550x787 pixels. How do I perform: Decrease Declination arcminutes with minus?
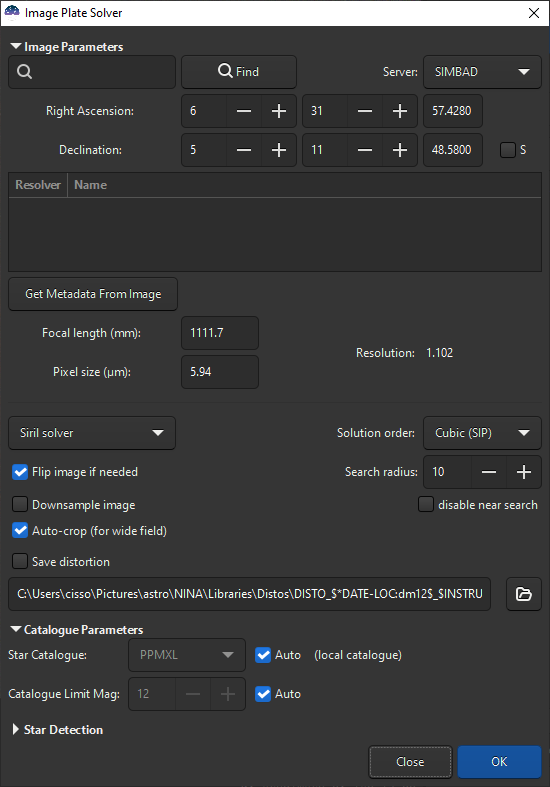365,150
